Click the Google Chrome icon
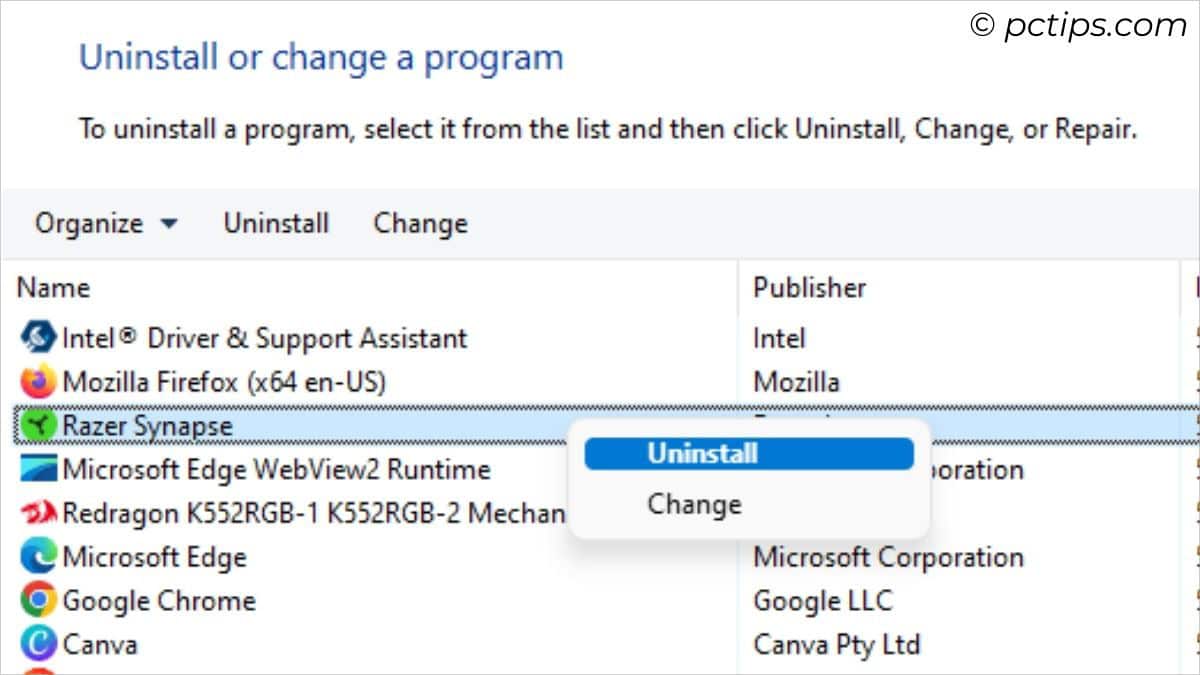 (x=38, y=600)
